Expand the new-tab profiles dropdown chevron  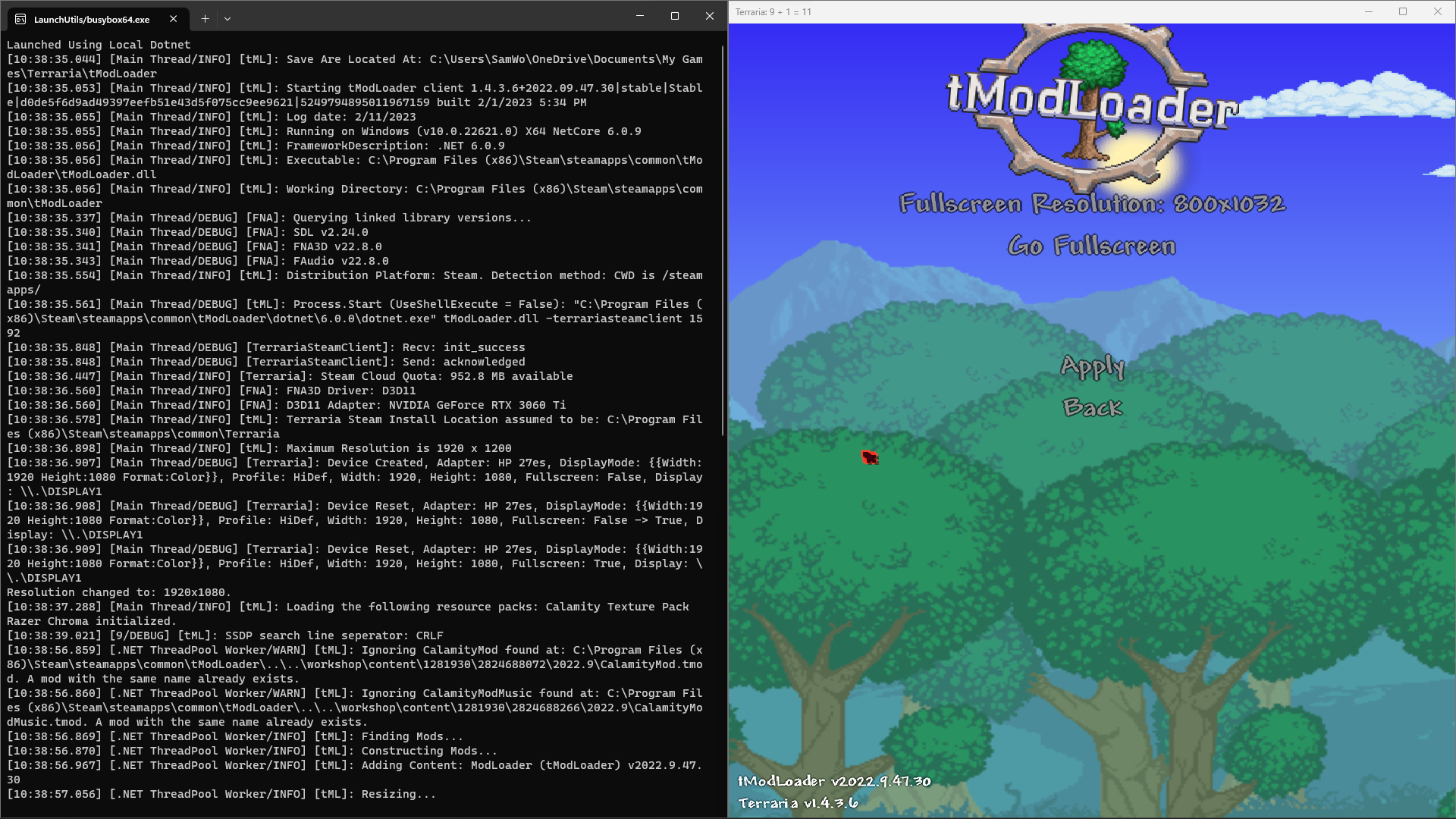[227, 19]
